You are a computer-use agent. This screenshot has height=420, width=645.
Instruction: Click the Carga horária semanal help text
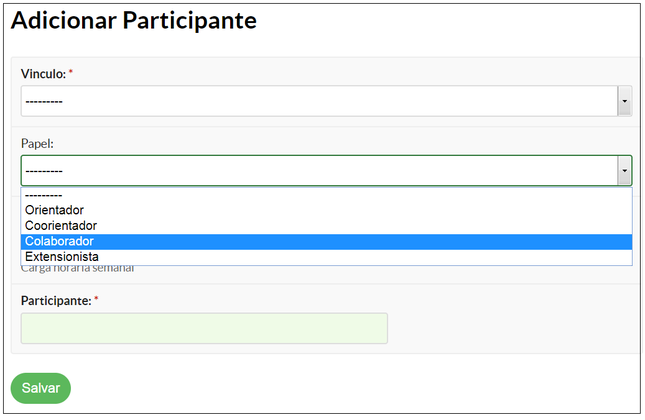(78, 268)
